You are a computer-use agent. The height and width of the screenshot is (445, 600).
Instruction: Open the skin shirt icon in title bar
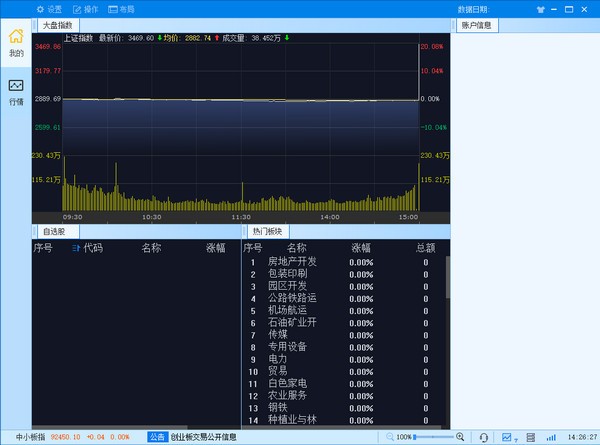[541, 8]
